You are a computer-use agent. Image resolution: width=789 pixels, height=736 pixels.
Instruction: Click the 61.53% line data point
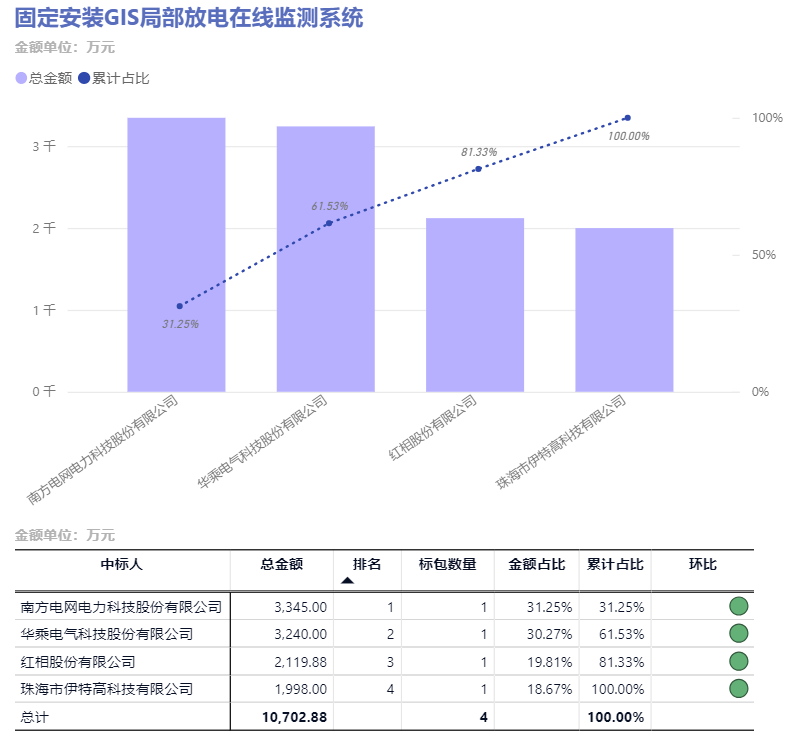point(329,223)
